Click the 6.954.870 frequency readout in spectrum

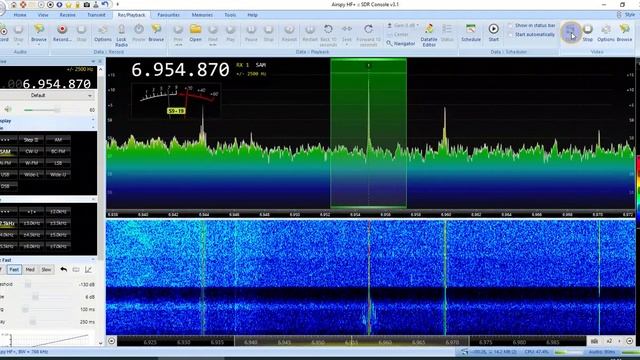tap(180, 70)
